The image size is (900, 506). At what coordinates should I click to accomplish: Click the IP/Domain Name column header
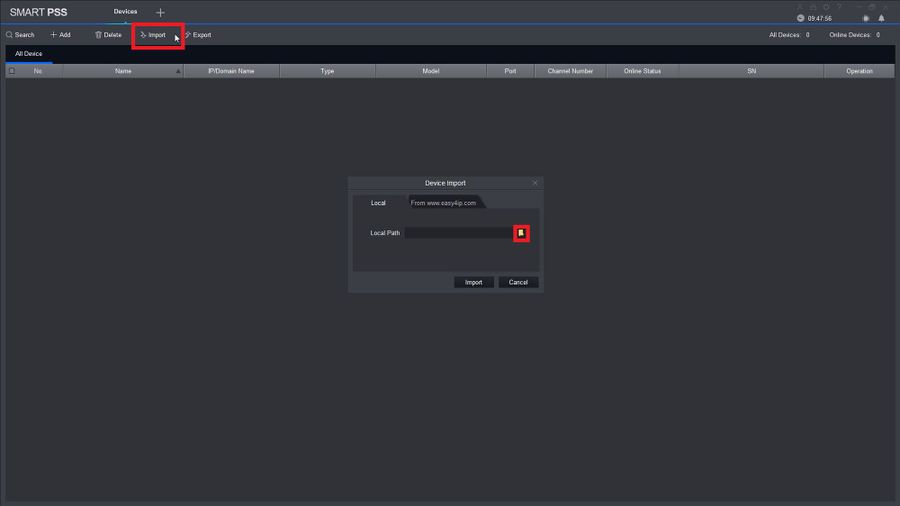(x=231, y=71)
